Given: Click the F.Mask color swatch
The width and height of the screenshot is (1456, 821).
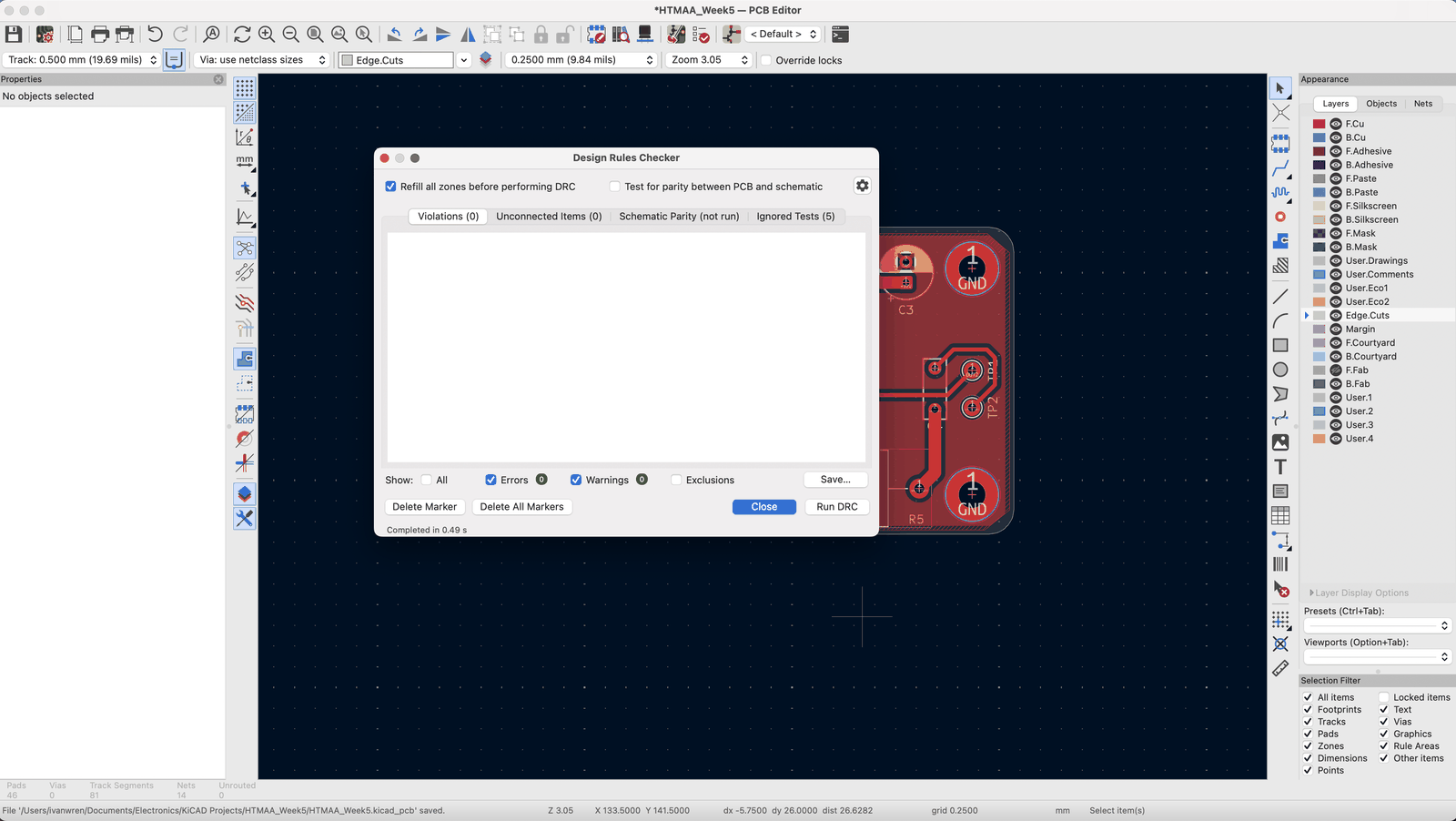Looking at the screenshot, I should point(1319,233).
